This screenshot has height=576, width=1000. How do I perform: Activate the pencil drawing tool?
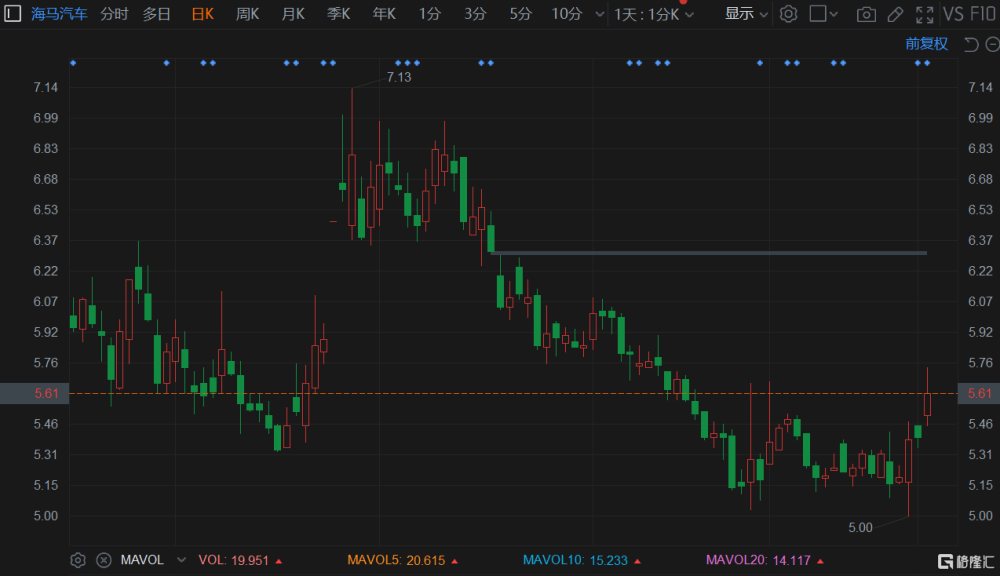pyautogui.click(x=895, y=14)
